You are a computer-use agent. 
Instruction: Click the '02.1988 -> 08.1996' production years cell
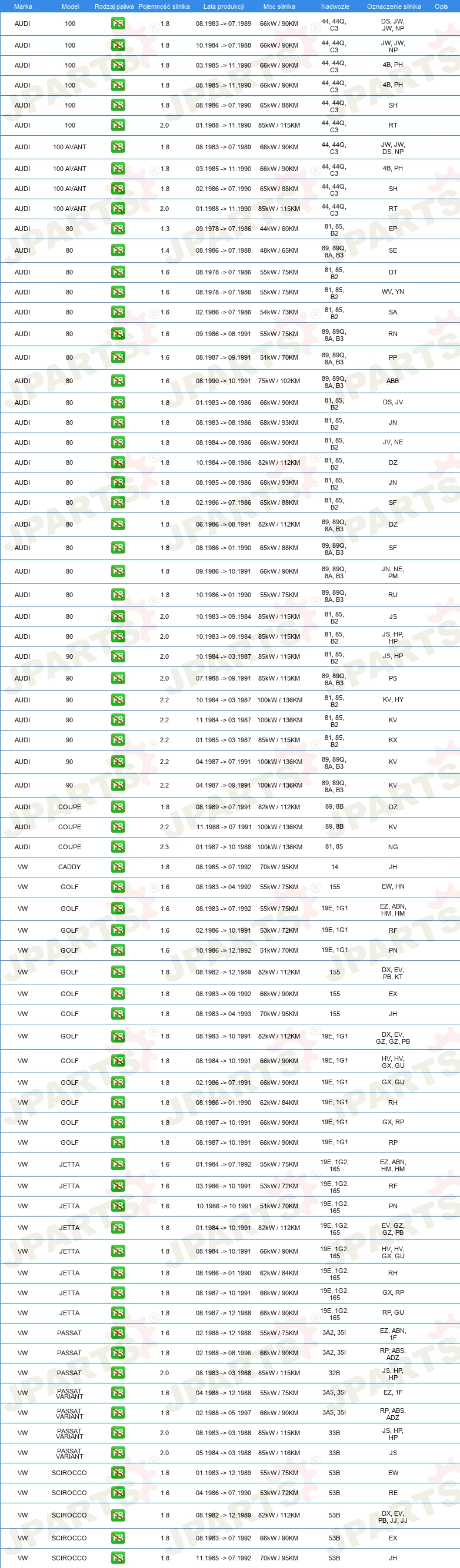(x=224, y=1353)
